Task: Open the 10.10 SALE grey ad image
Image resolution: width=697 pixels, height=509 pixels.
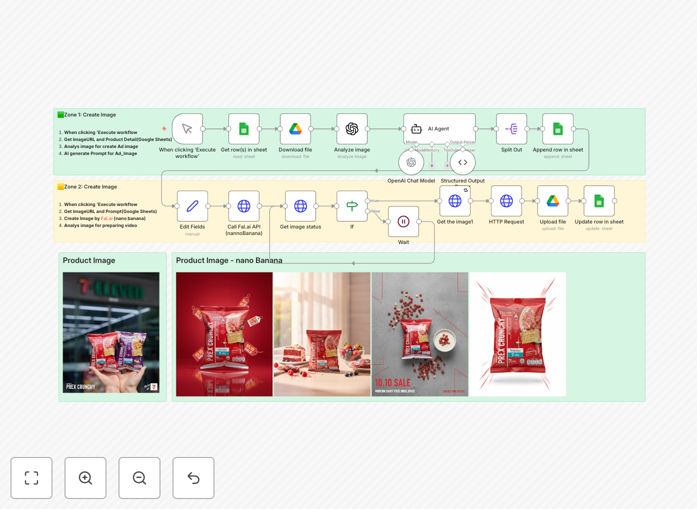Action: coord(420,334)
